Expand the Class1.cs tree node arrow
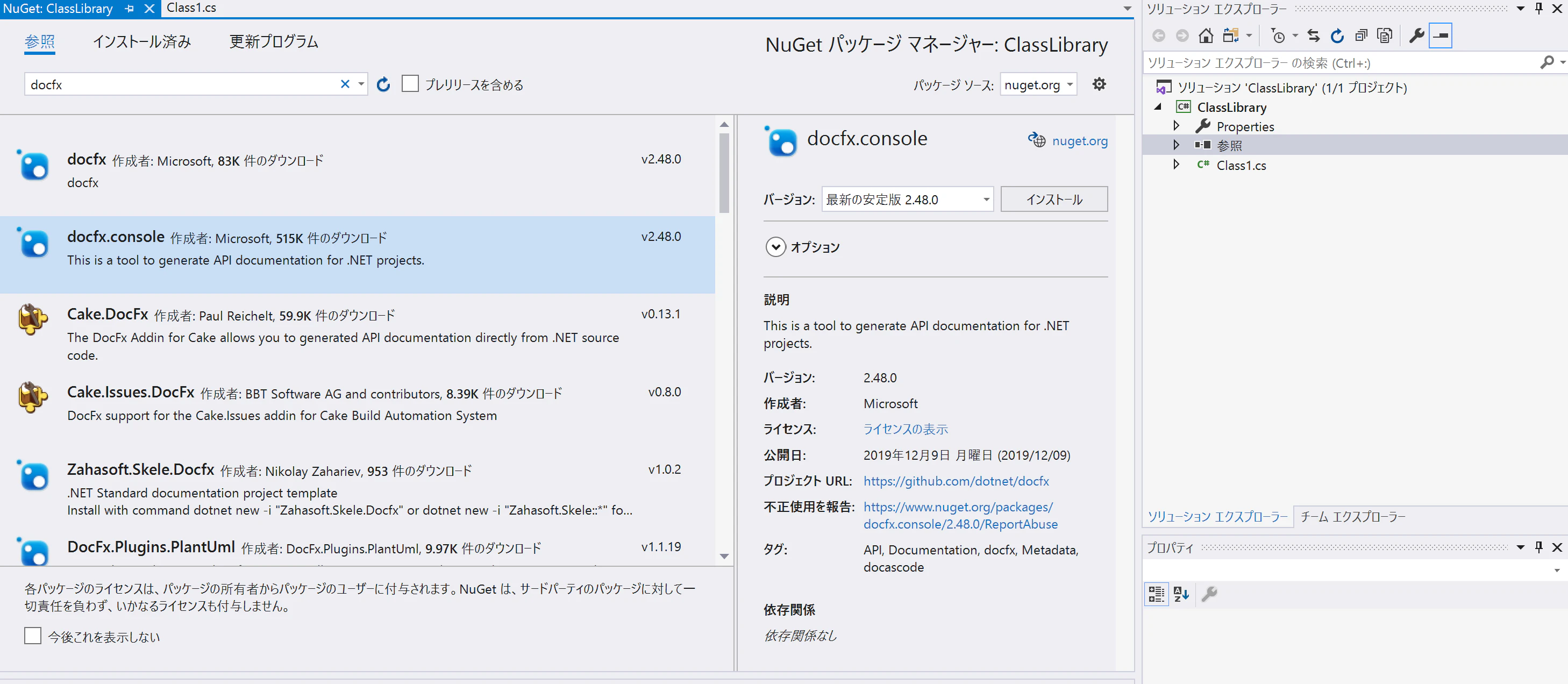Screen dimensions: 1568x684 pos(1176,165)
